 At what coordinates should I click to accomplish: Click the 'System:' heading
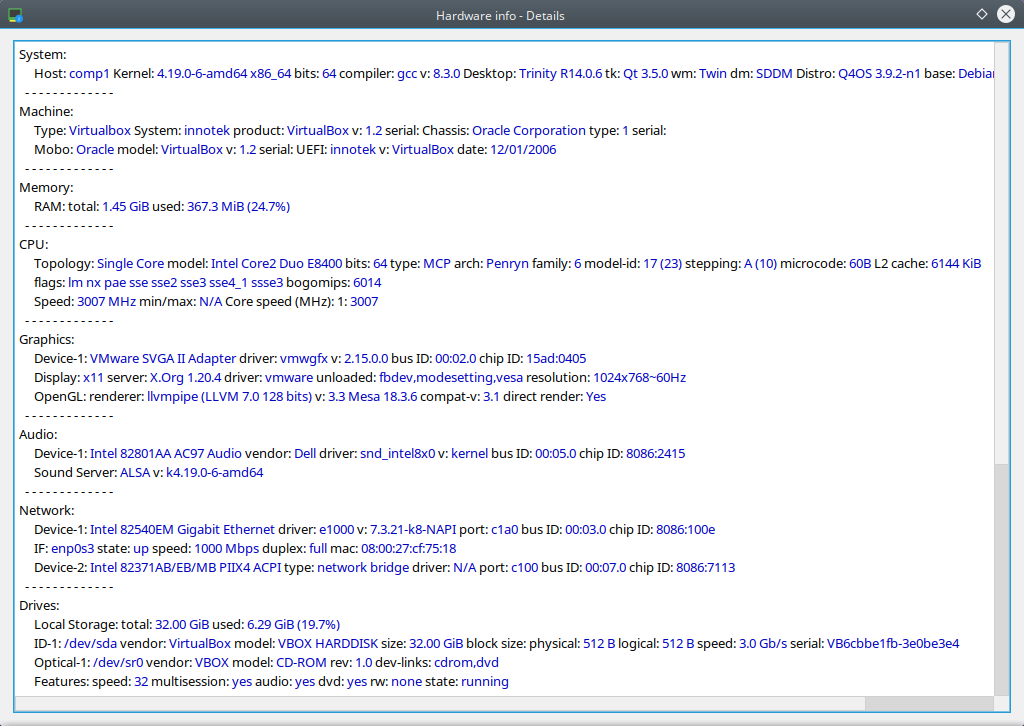[42, 55]
